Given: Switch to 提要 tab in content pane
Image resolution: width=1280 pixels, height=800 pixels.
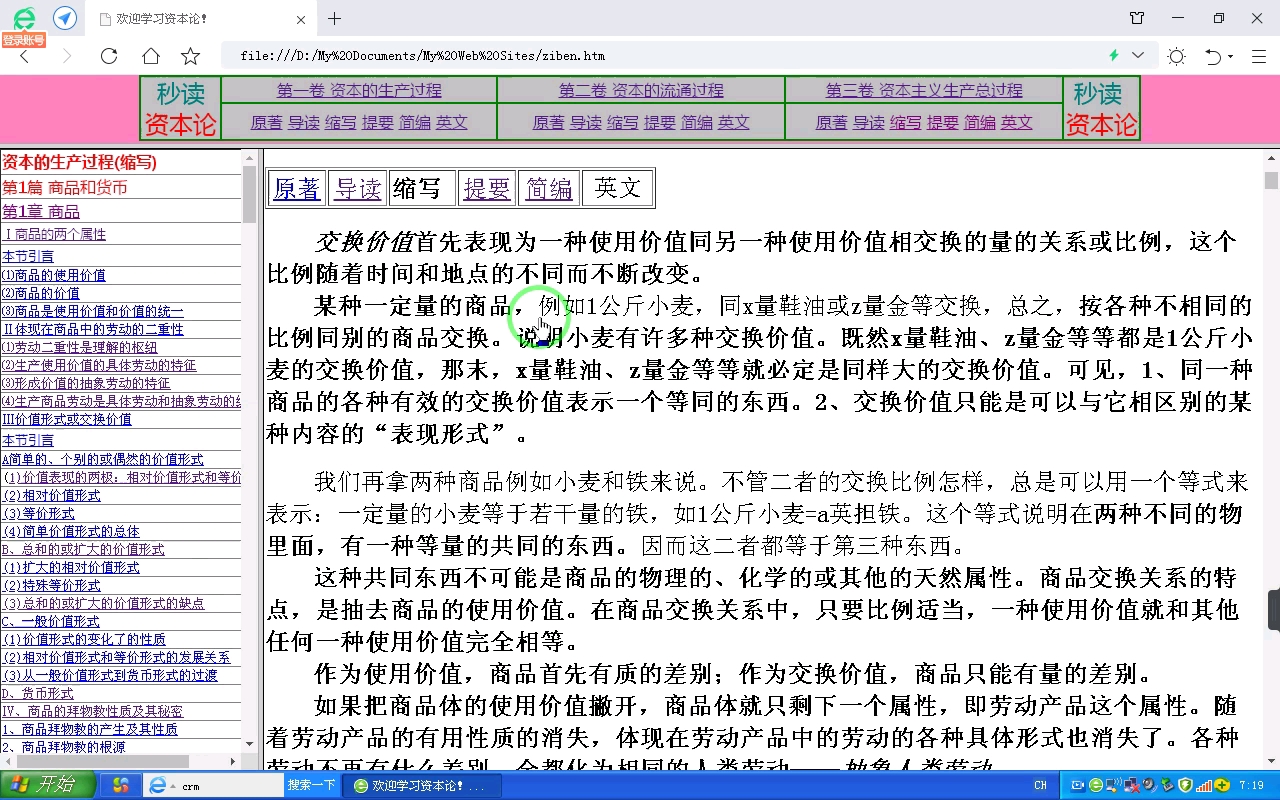Looking at the screenshot, I should (x=487, y=188).
